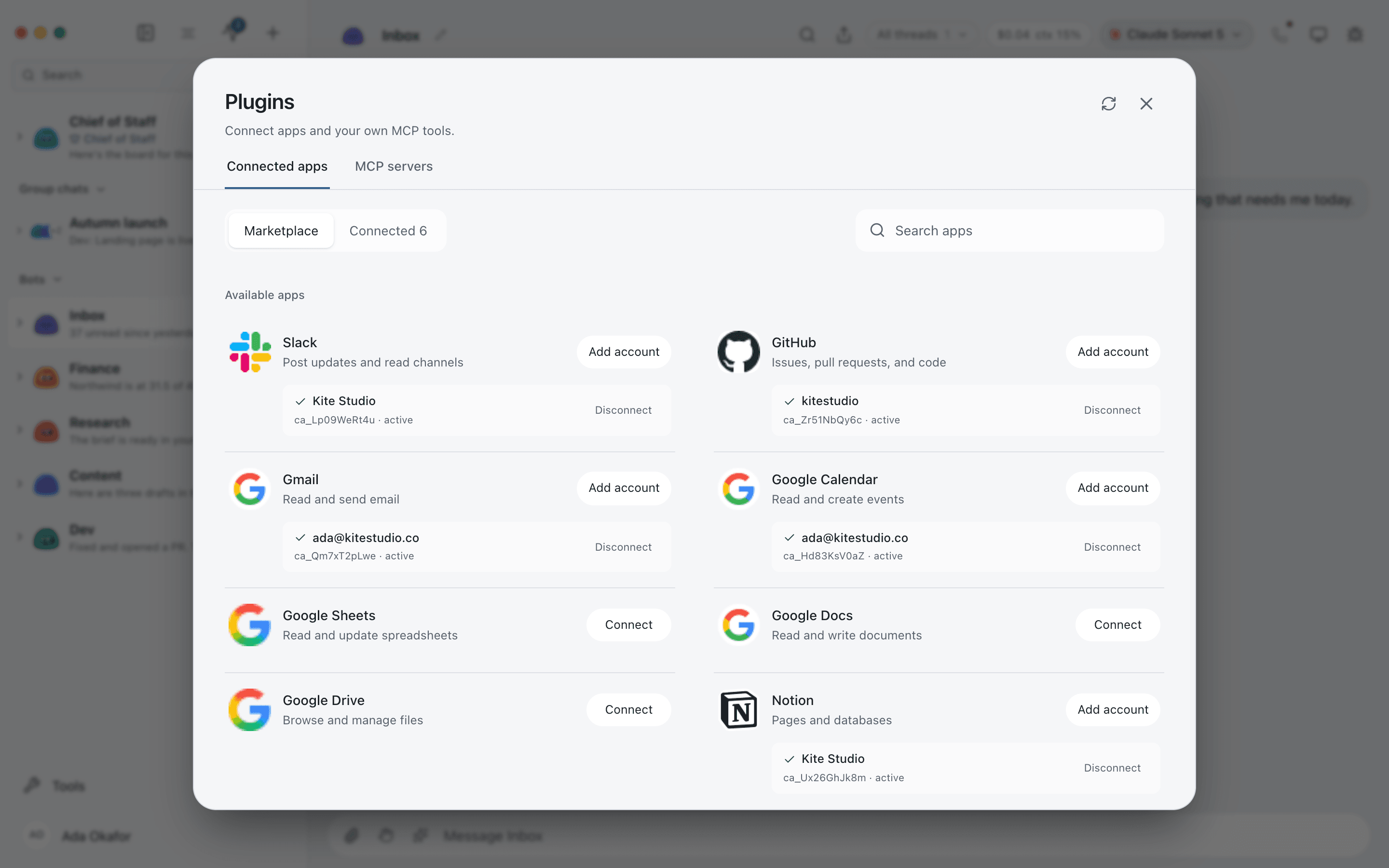This screenshot has width=1389, height=868.
Task: Click the Gmail app logo
Action: click(x=250, y=489)
